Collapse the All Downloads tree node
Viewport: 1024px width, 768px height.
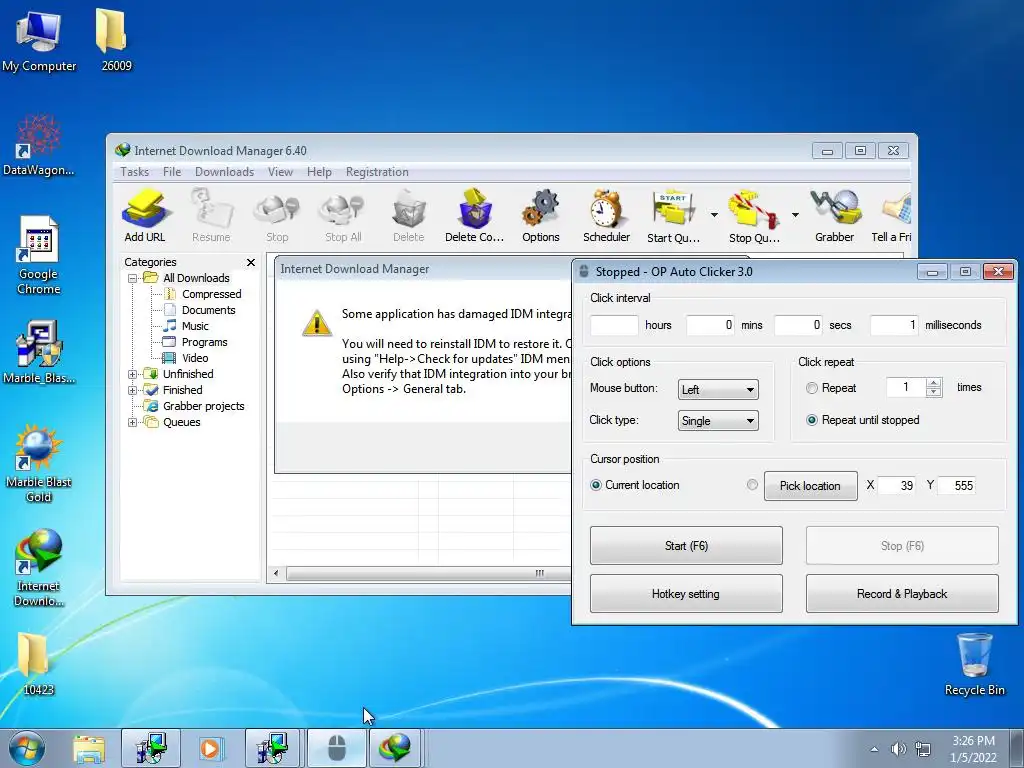point(133,278)
